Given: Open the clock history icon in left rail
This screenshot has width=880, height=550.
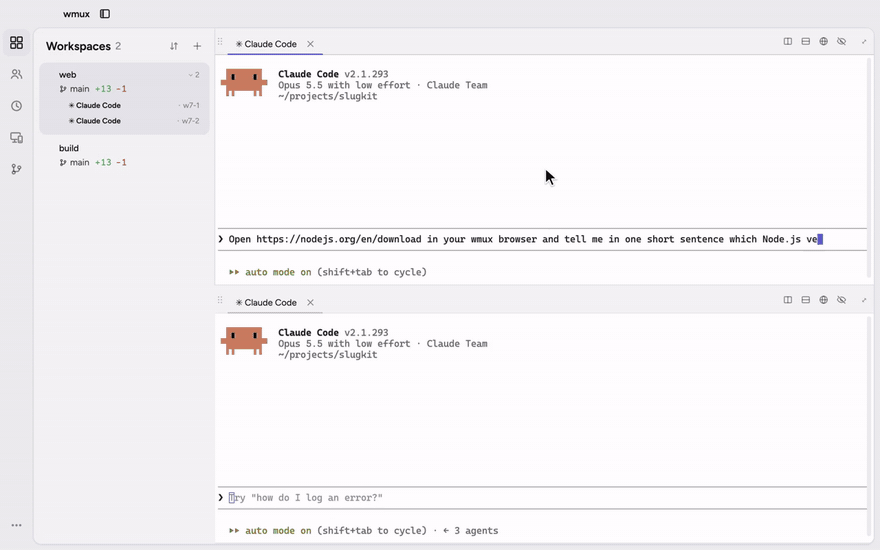Looking at the screenshot, I should coord(17,106).
